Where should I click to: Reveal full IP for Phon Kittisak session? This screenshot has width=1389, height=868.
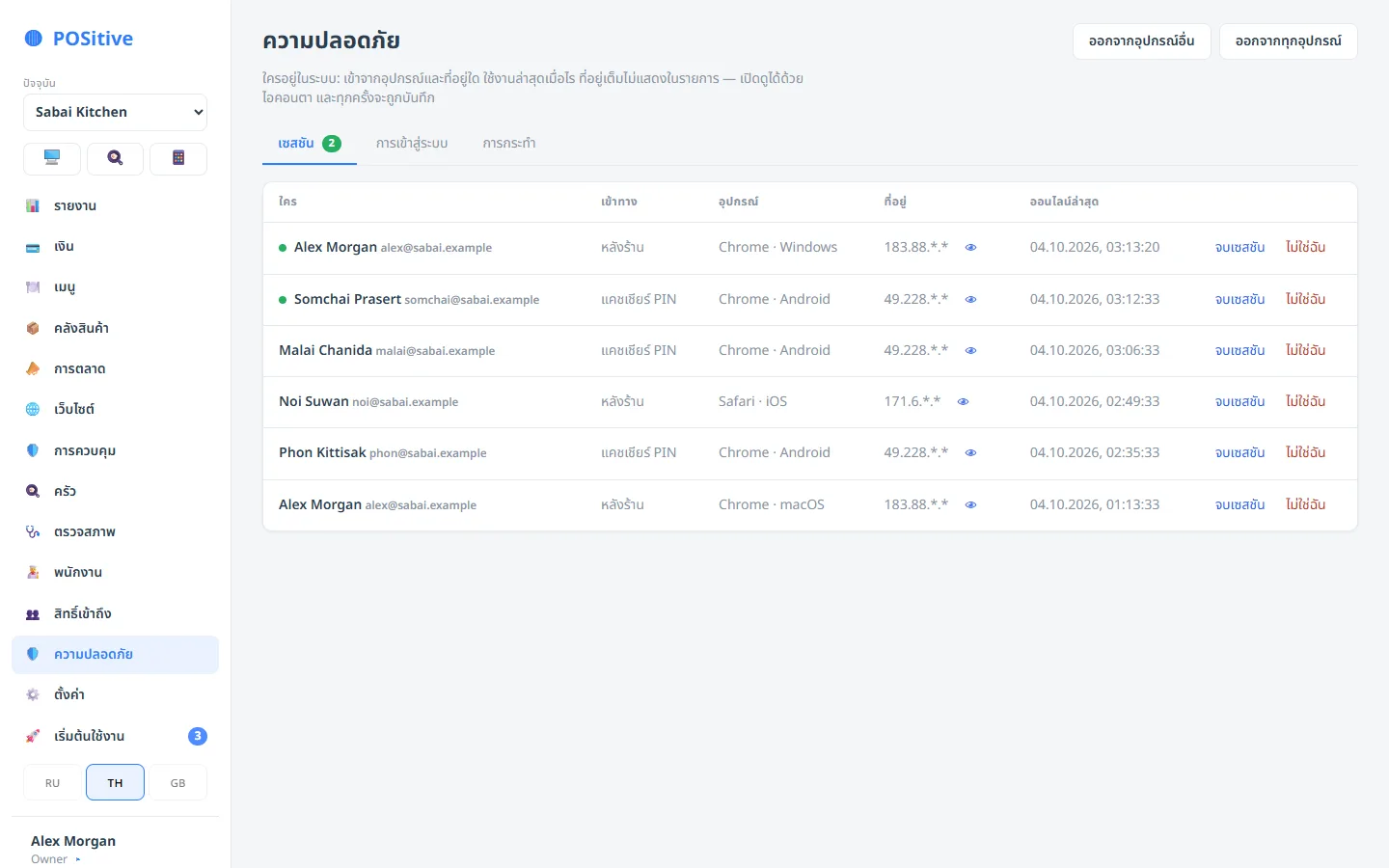pyautogui.click(x=971, y=453)
